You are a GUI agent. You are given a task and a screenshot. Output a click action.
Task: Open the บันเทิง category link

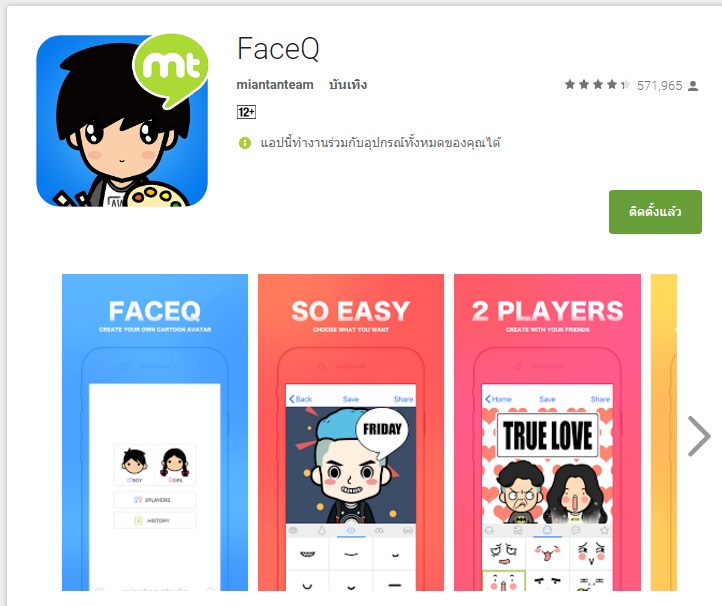pyautogui.click(x=348, y=85)
